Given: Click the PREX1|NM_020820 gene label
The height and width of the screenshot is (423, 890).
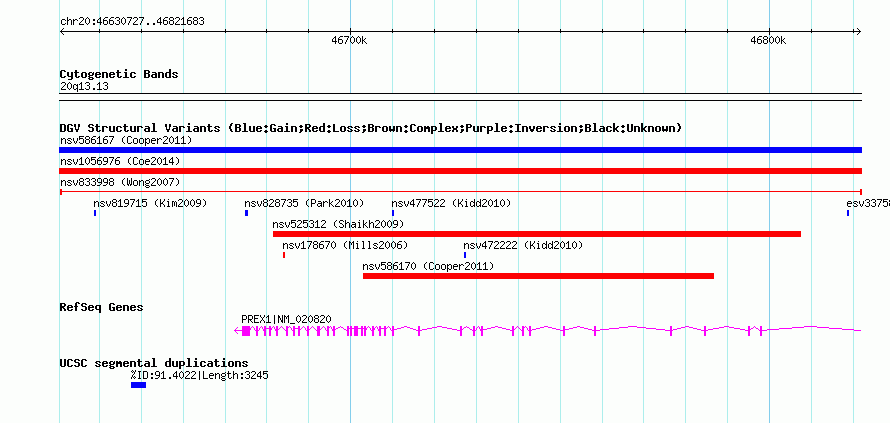Looking at the screenshot, I should (x=287, y=320).
